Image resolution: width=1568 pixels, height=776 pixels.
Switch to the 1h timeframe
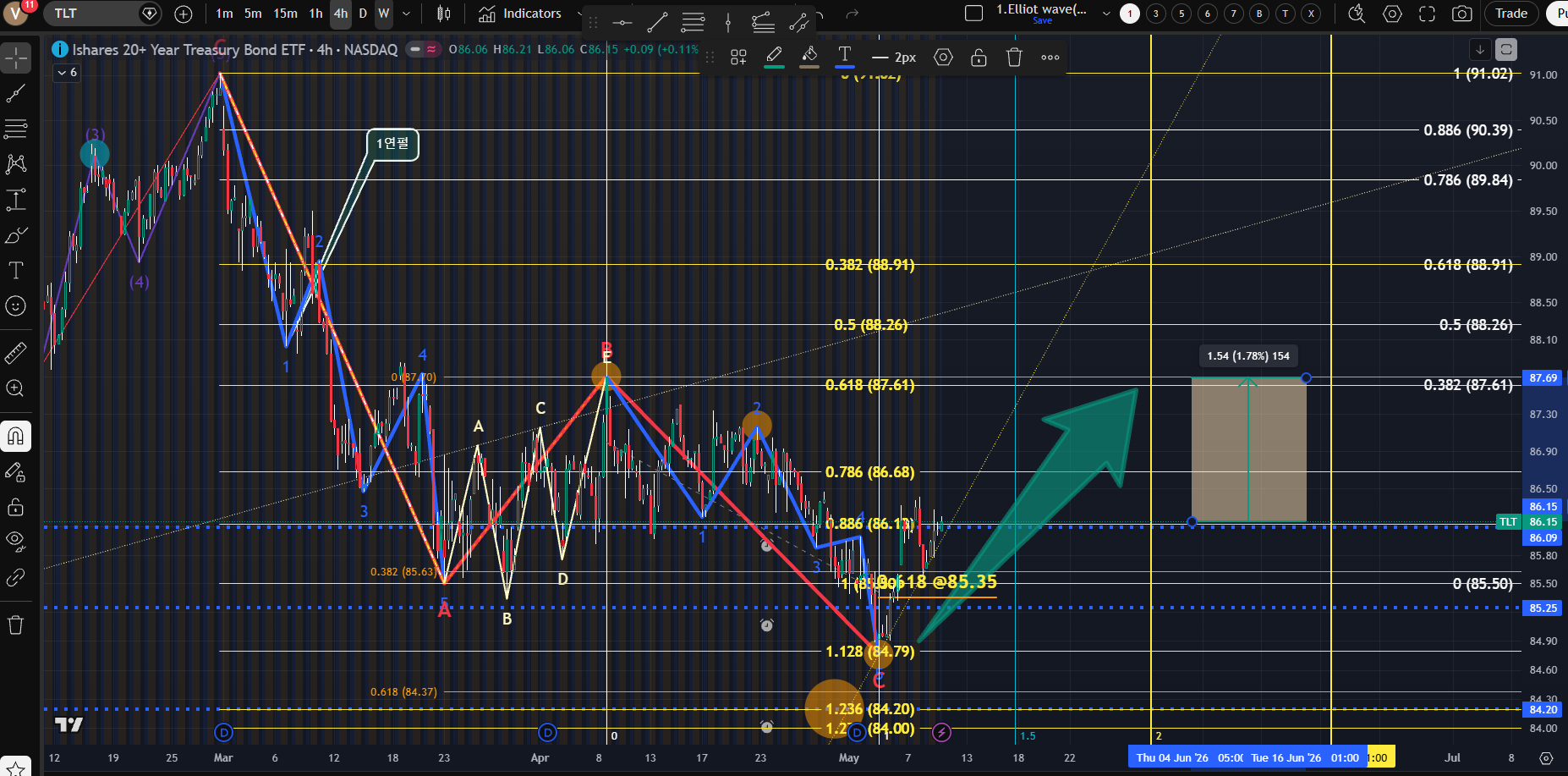pos(315,14)
